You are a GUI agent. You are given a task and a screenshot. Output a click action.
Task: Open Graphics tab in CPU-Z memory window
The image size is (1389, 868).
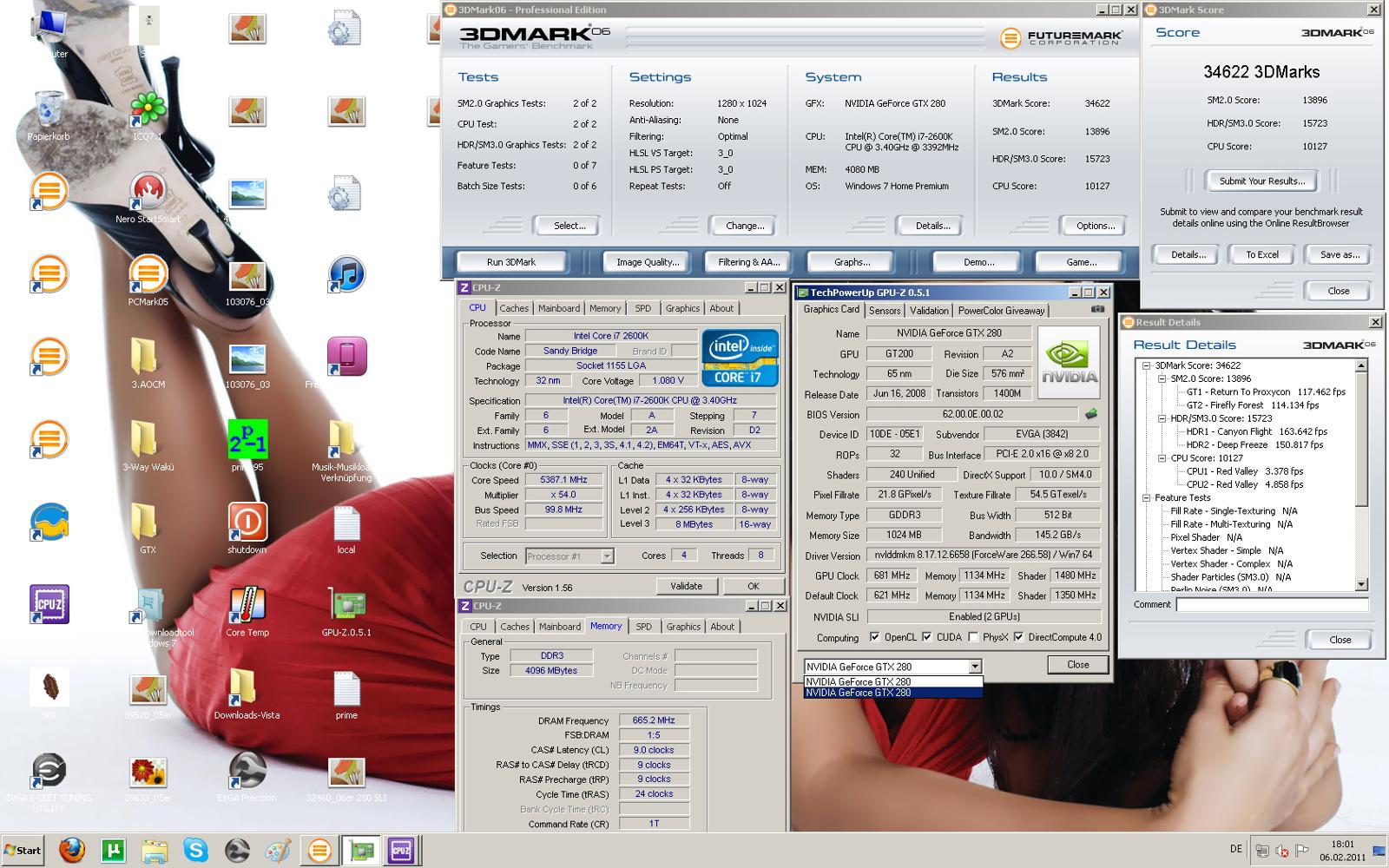[683, 627]
